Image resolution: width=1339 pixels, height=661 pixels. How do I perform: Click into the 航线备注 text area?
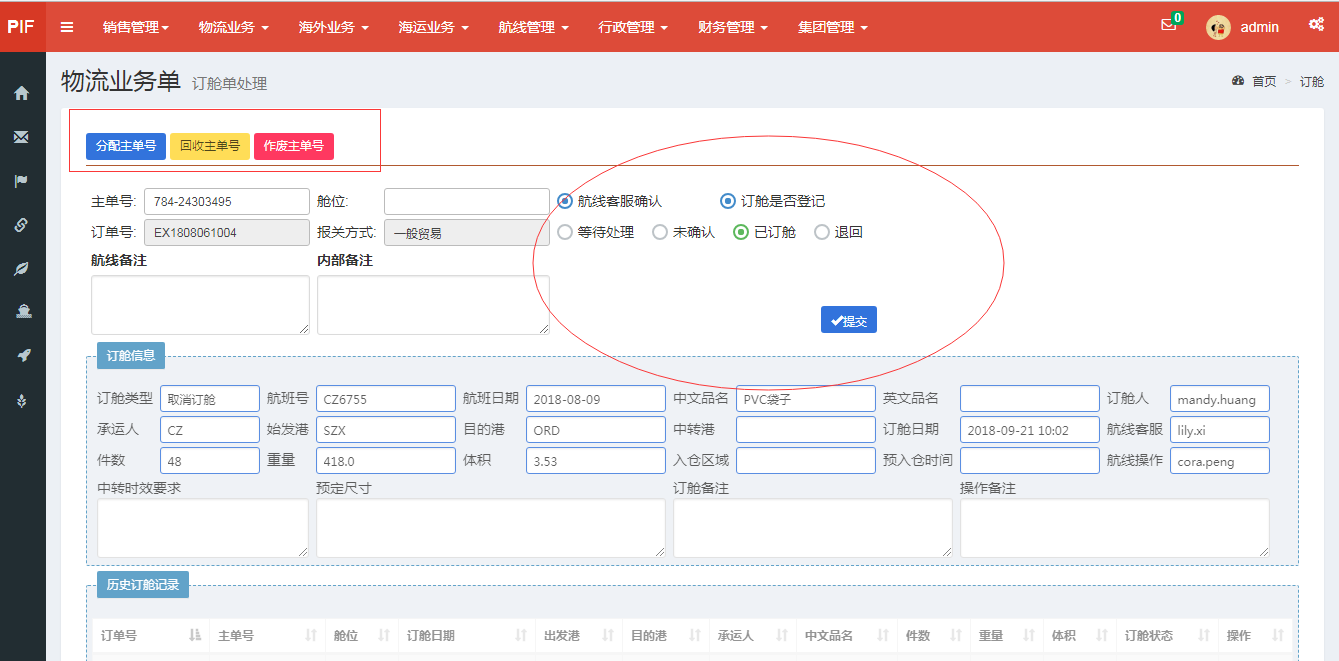pyautogui.click(x=201, y=305)
